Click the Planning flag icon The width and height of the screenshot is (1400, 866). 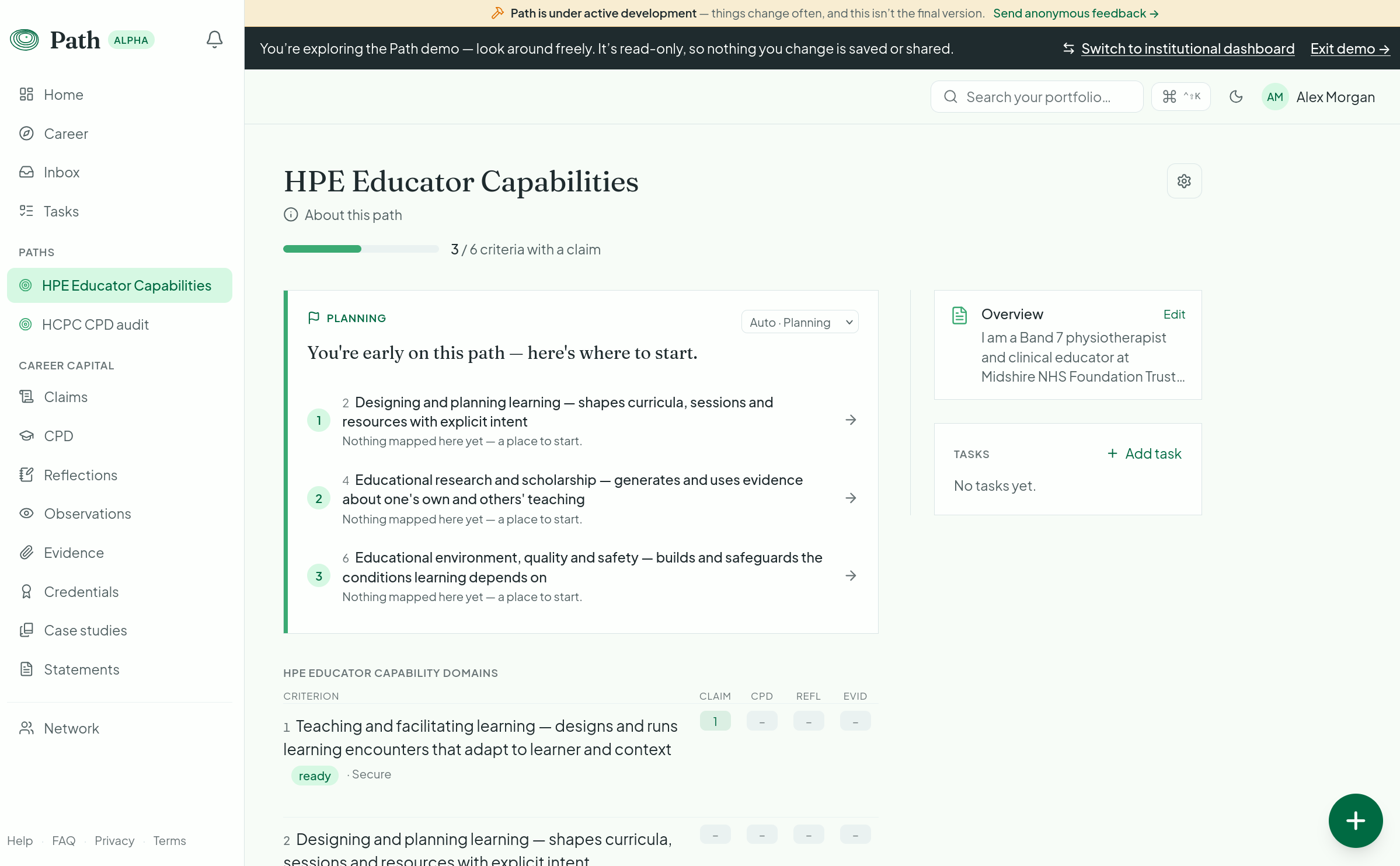[314, 318]
